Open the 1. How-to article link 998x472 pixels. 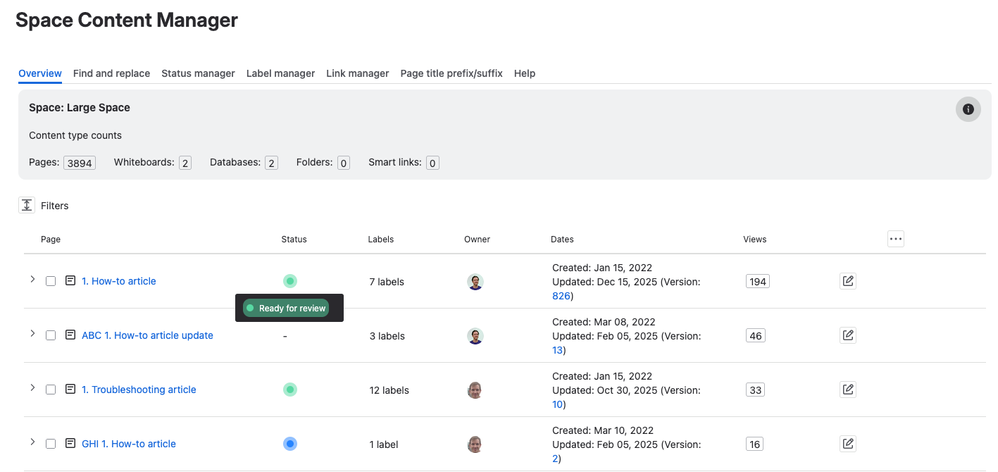118,281
